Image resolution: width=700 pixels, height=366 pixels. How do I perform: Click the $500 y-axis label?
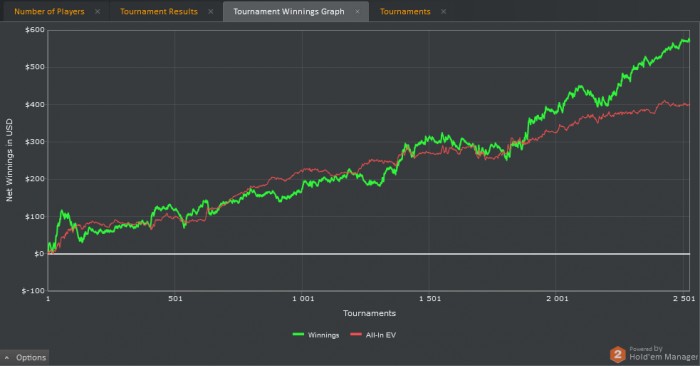[35, 67]
